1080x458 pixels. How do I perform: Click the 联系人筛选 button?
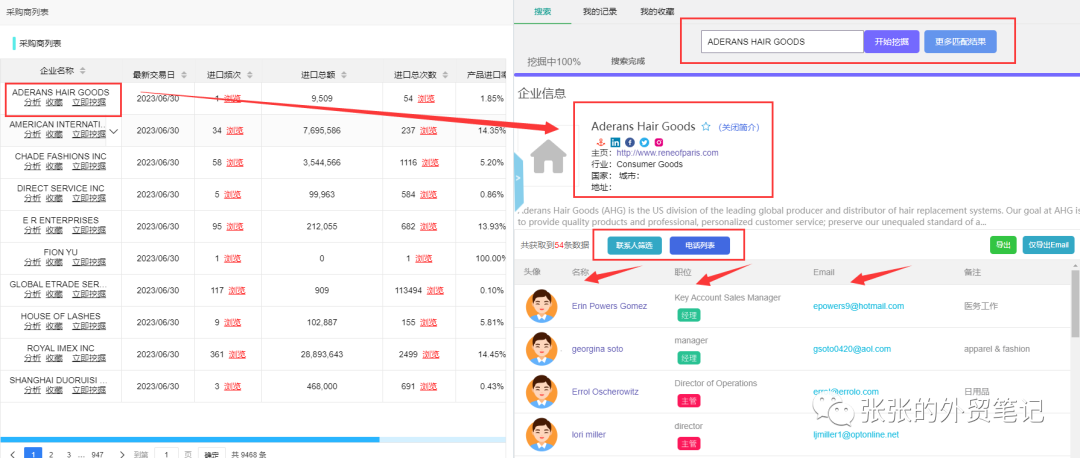634,245
